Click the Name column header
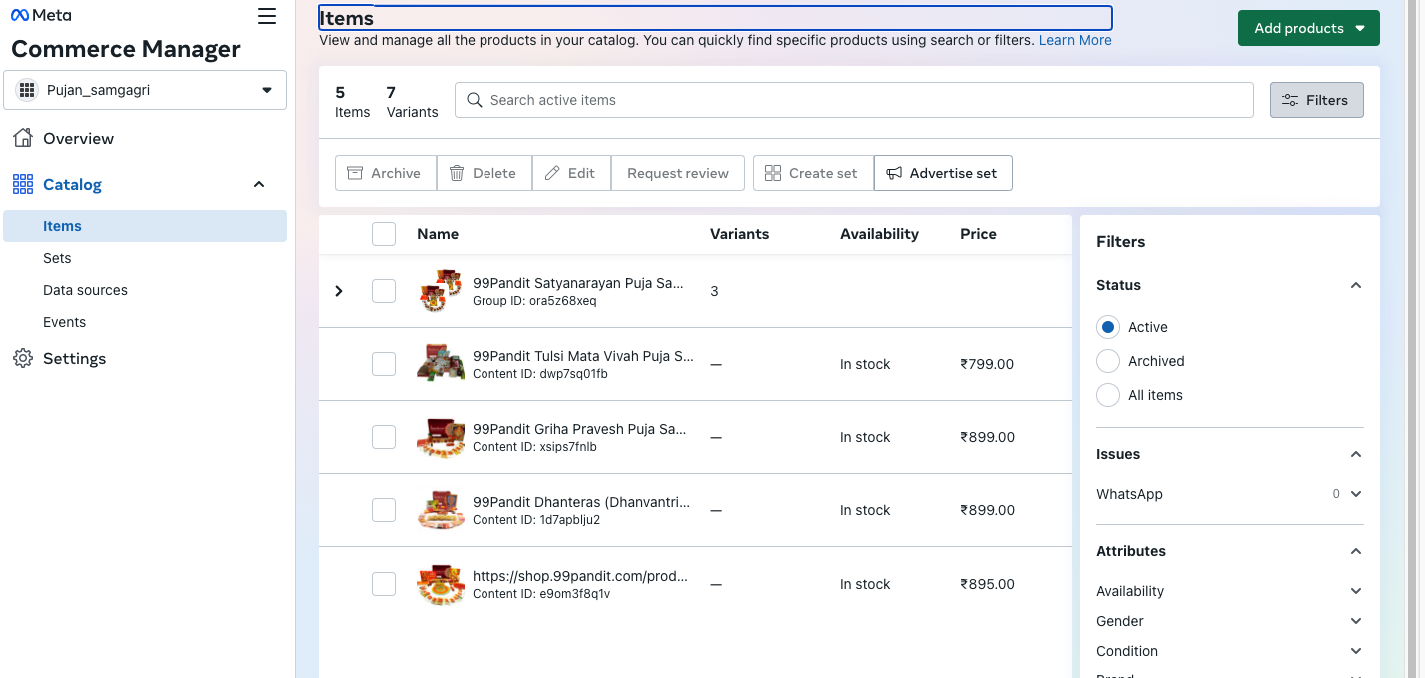This screenshot has height=678, width=1425. [438, 234]
